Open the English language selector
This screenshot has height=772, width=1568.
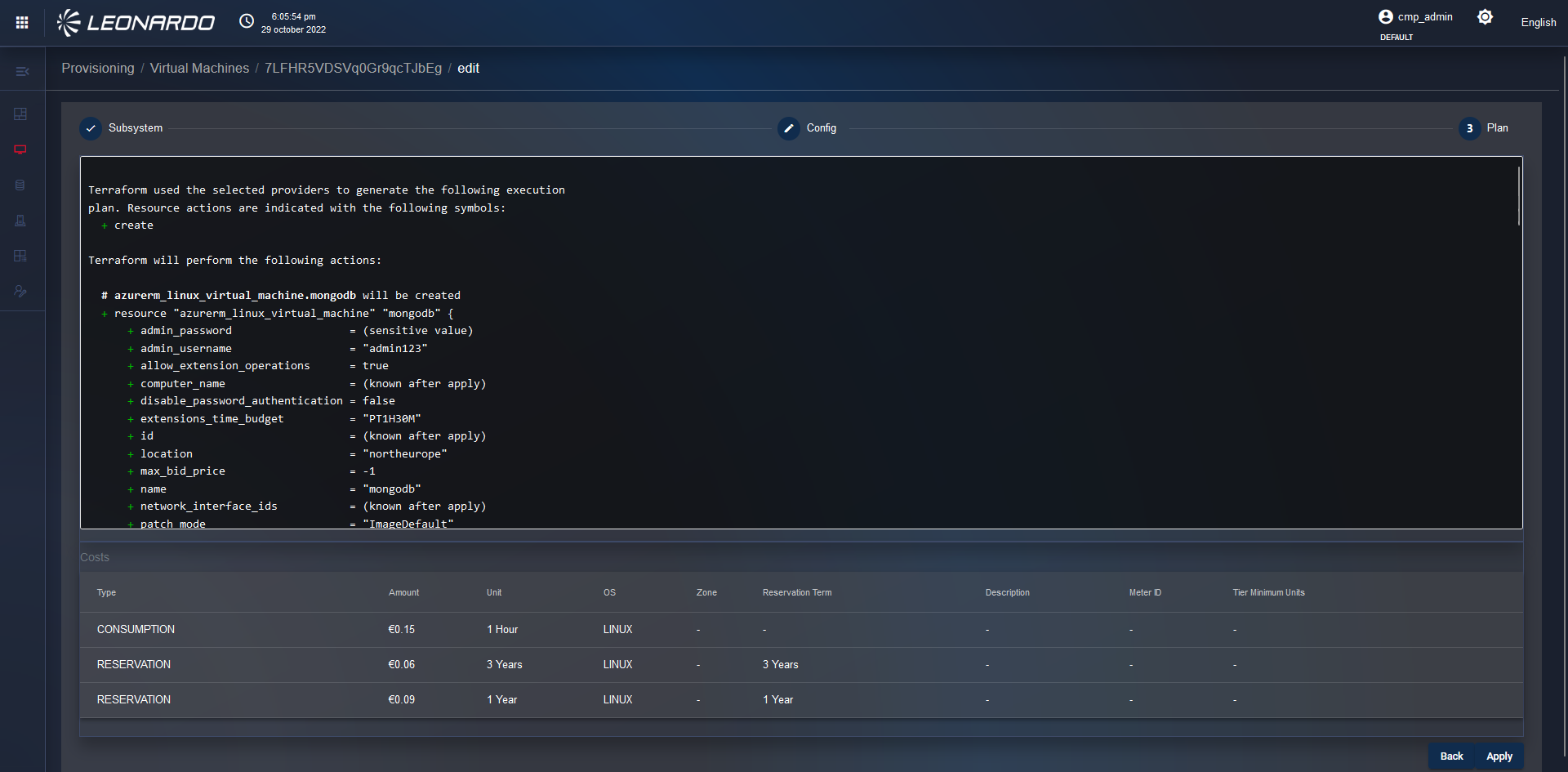point(1538,23)
